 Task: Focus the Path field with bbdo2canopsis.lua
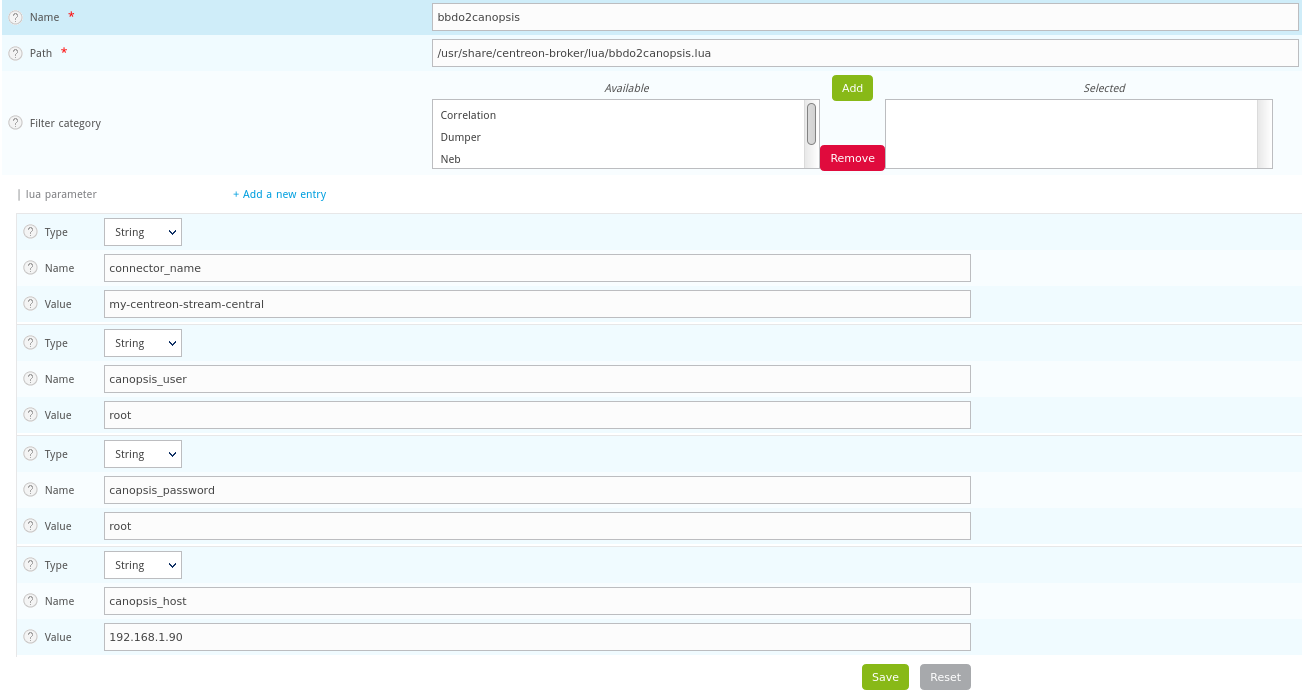pyautogui.click(x=865, y=53)
